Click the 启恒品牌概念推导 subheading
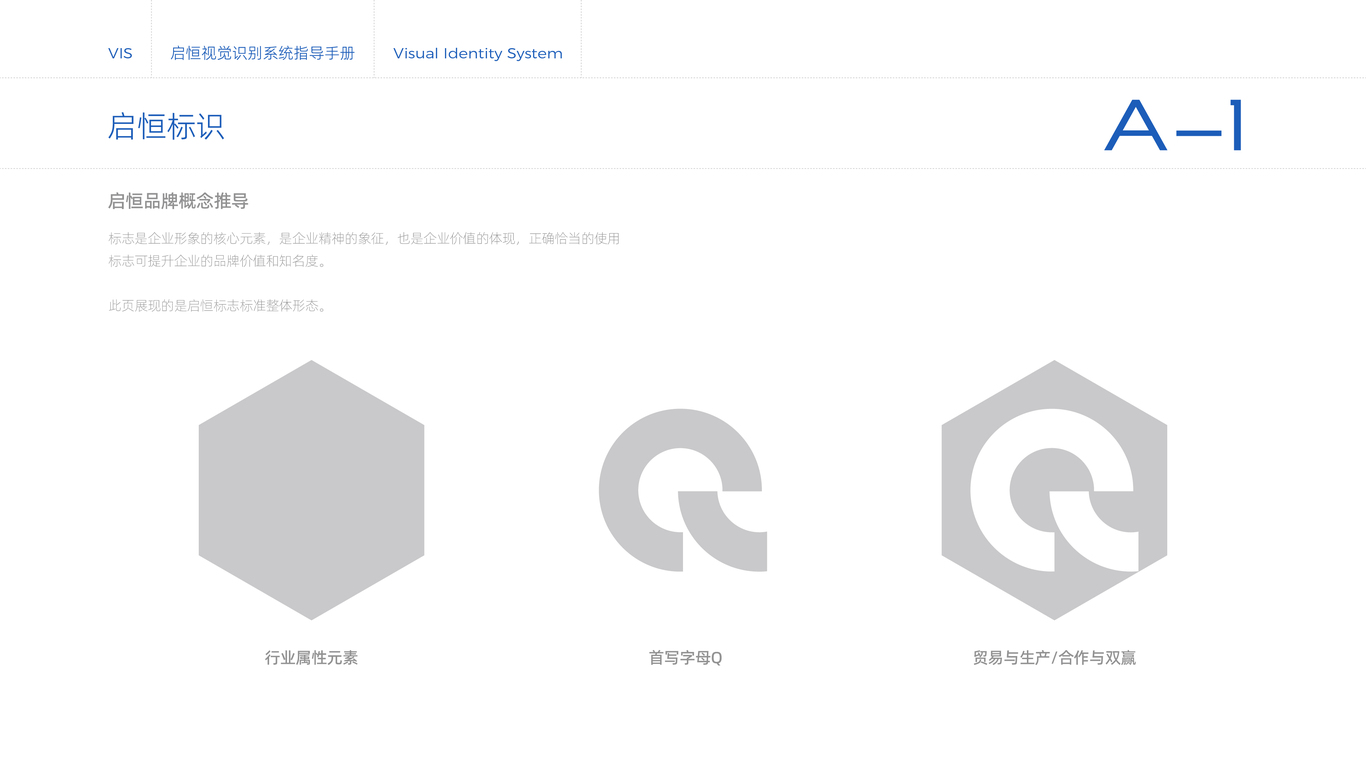The image size is (1366, 768). [178, 201]
